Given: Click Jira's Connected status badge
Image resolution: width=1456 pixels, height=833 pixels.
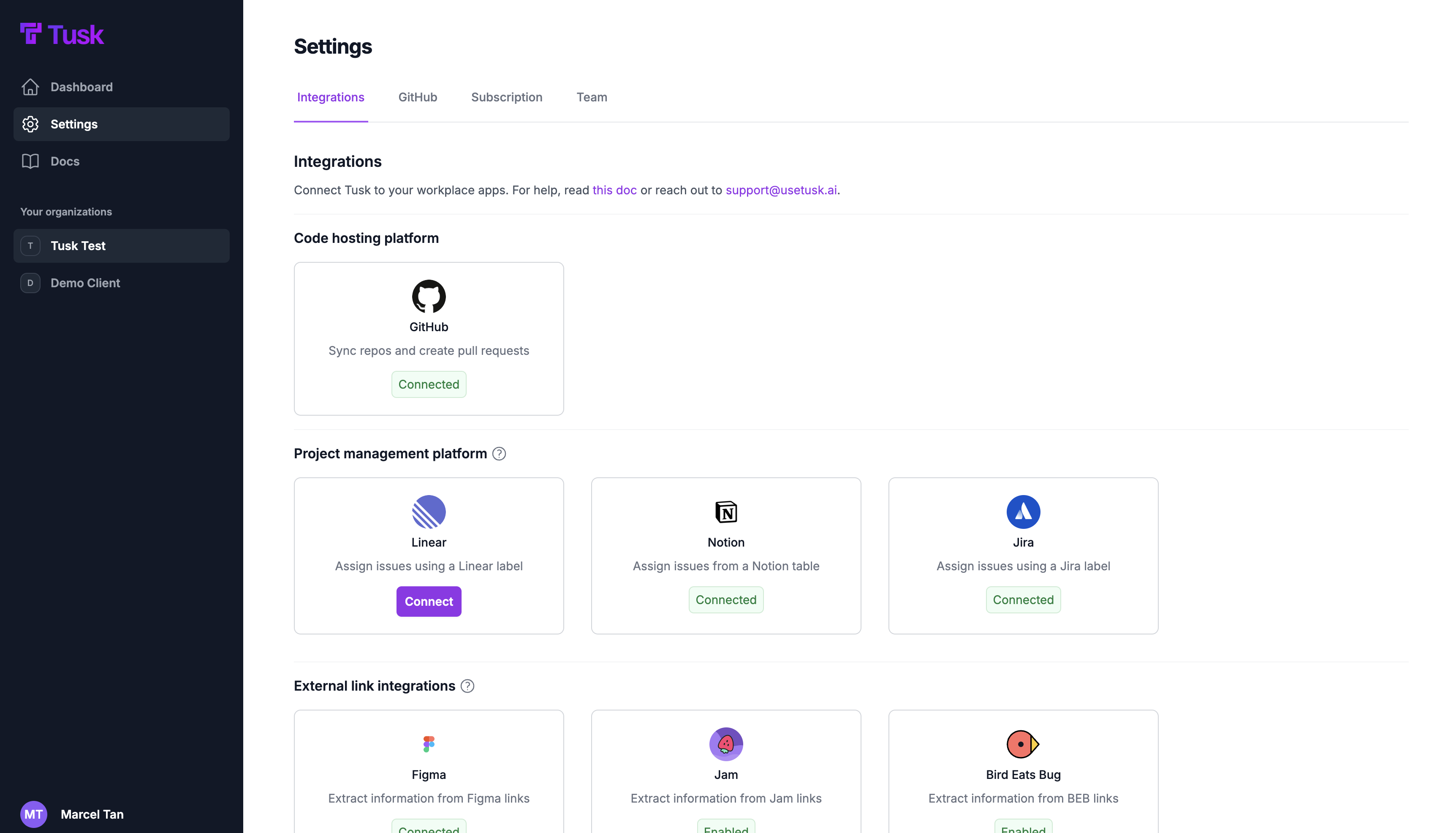Looking at the screenshot, I should pyautogui.click(x=1023, y=599).
